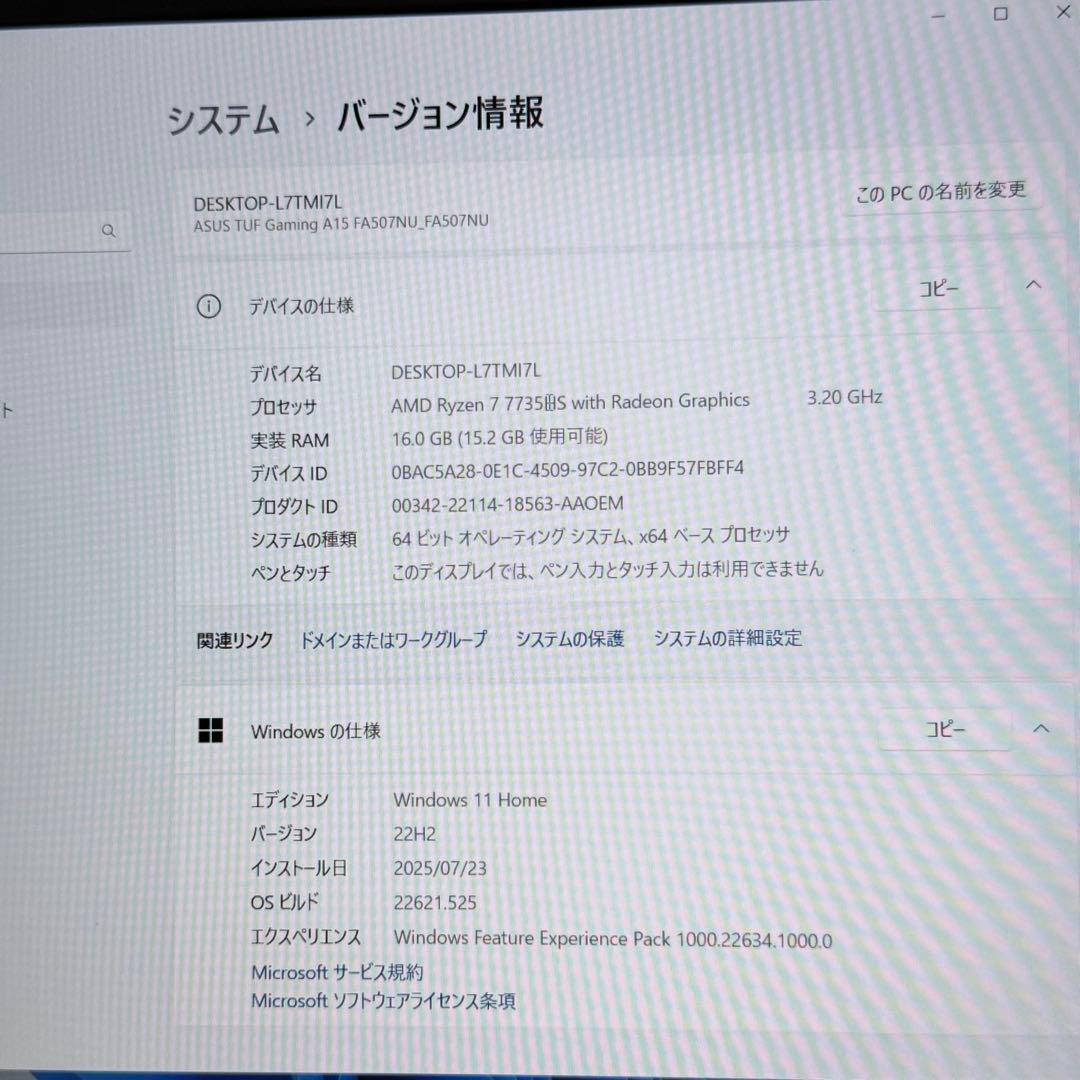
Task: Click the 実装 RAM label
Action: (x=289, y=440)
